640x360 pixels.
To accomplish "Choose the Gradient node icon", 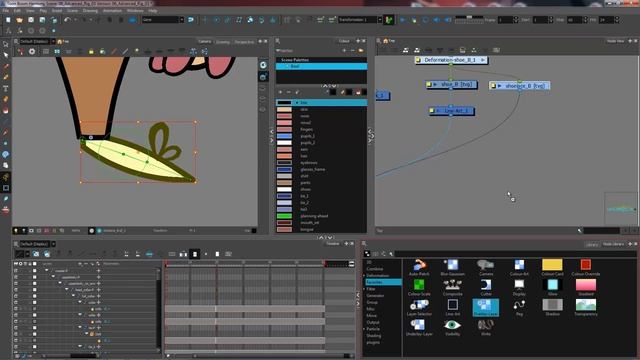I will [x=586, y=284].
